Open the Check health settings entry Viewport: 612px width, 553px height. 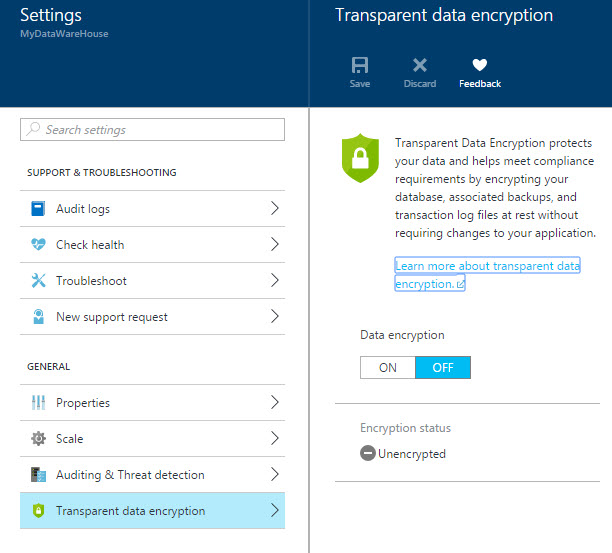[90, 245]
